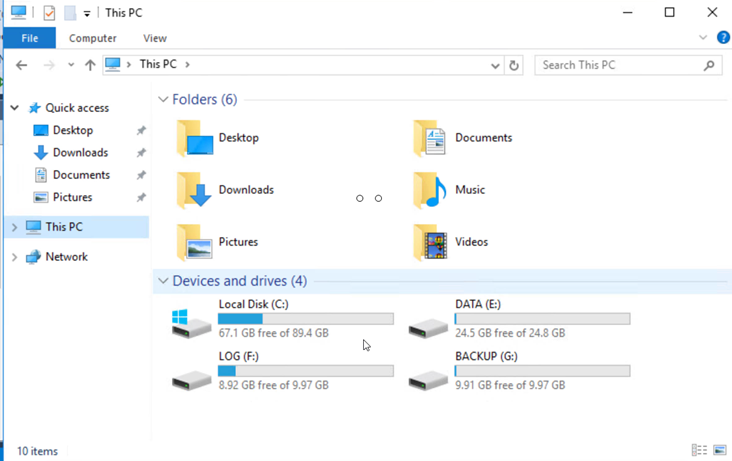The image size is (732, 461).
Task: Click the "67.1 GB free of 89.4 GB" text
Action: point(274,333)
